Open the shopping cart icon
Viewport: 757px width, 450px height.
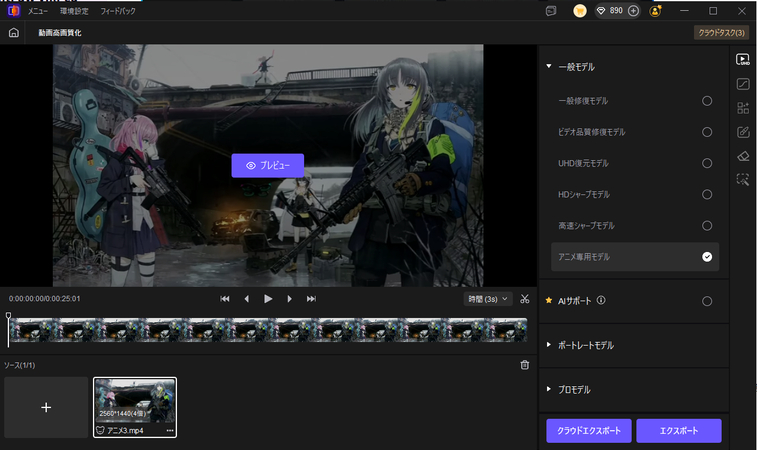(580, 11)
